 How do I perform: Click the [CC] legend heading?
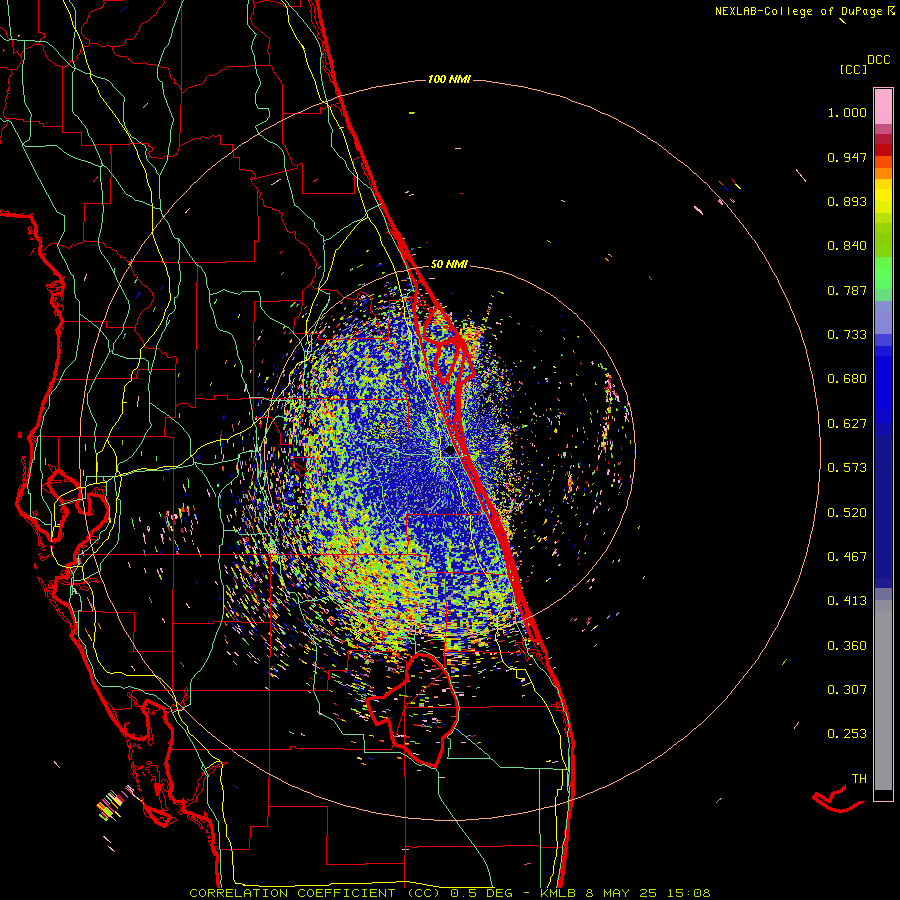[854, 69]
